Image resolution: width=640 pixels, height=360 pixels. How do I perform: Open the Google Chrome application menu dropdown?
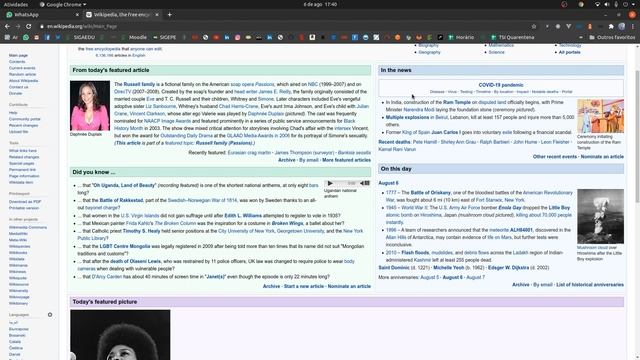tap(63, 4)
